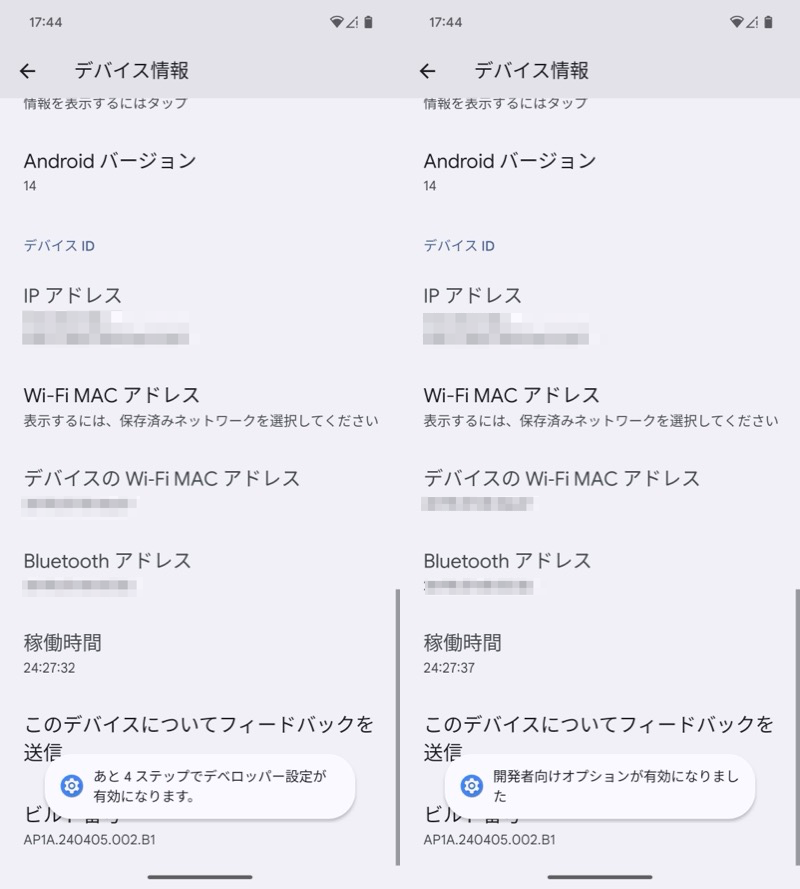Screen dimensions: 800x889
Task: Click the scrollbar on the left screen
Action: click(x=397, y=725)
